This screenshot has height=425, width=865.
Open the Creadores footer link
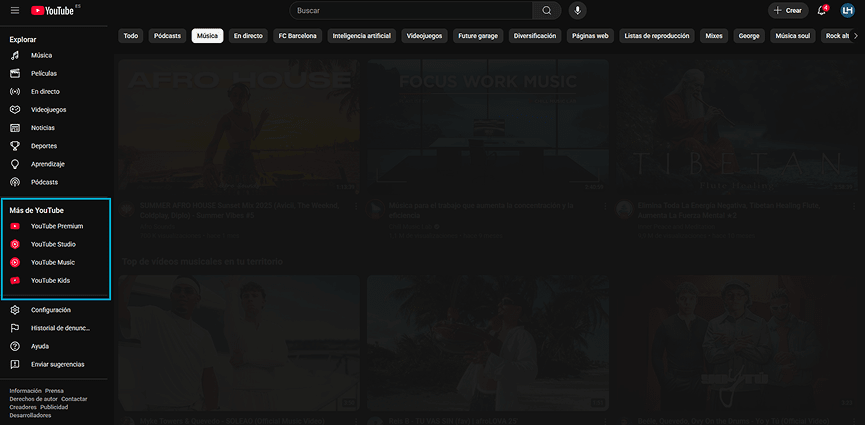point(23,407)
